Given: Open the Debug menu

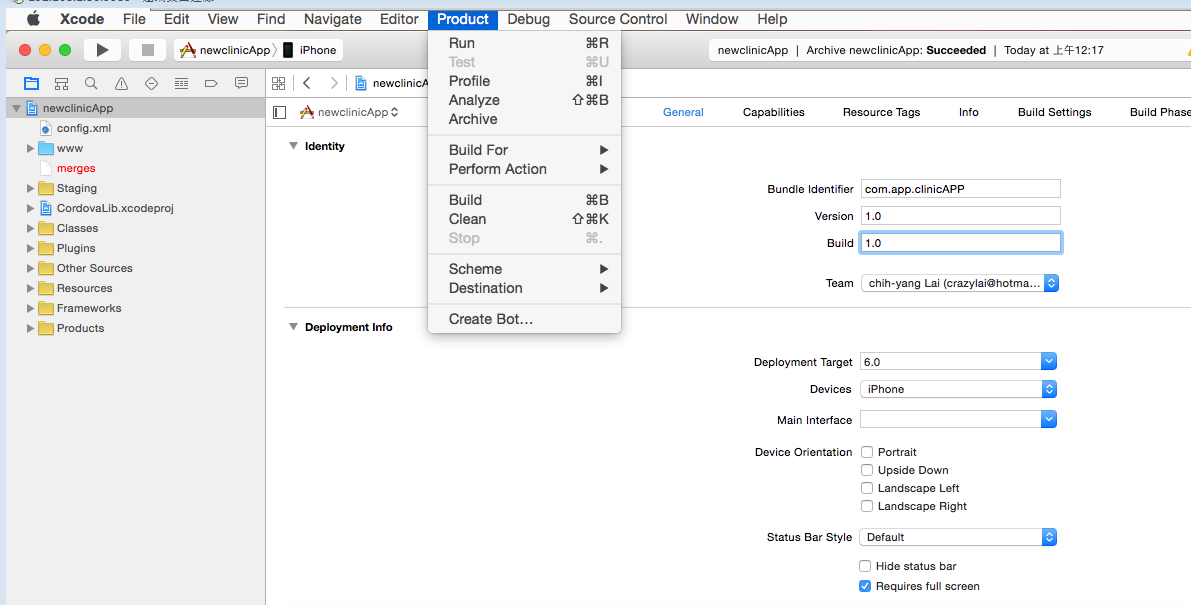Looking at the screenshot, I should pyautogui.click(x=529, y=19).
